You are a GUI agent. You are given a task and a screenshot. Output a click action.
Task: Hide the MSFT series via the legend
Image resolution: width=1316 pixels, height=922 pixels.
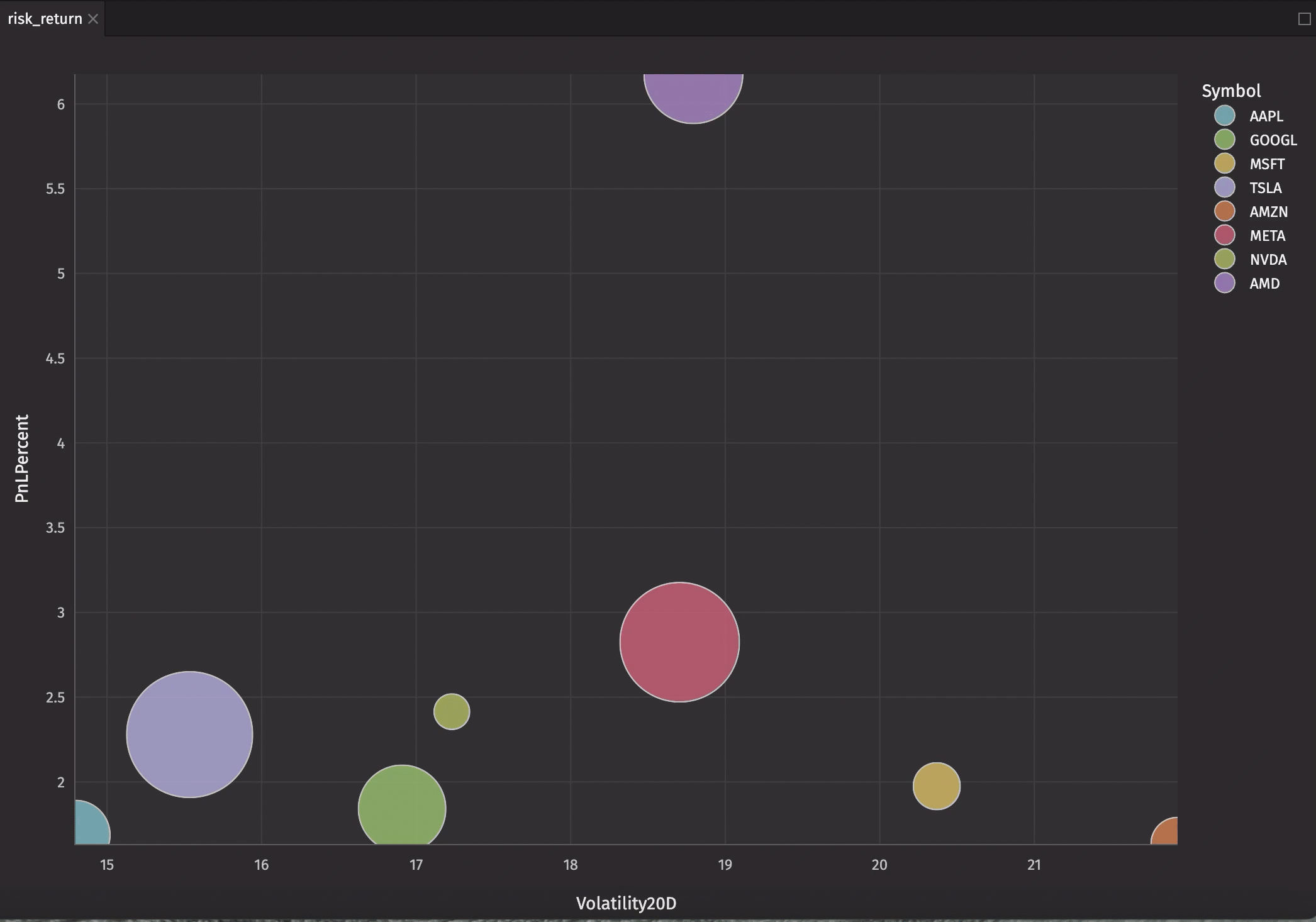1266,164
